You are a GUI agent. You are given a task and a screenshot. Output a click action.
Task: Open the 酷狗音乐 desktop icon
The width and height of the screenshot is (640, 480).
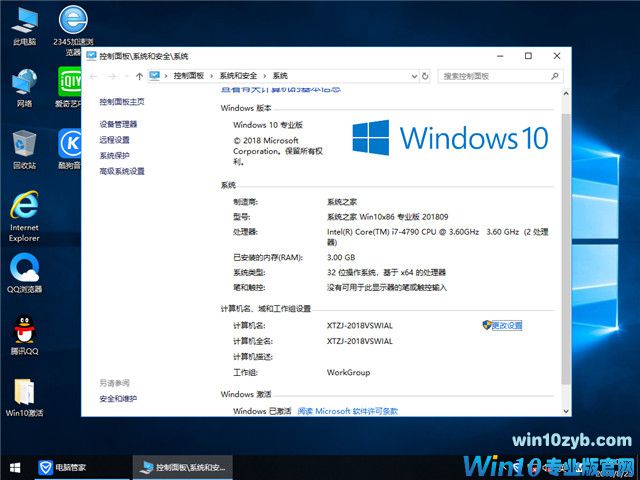click(69, 149)
